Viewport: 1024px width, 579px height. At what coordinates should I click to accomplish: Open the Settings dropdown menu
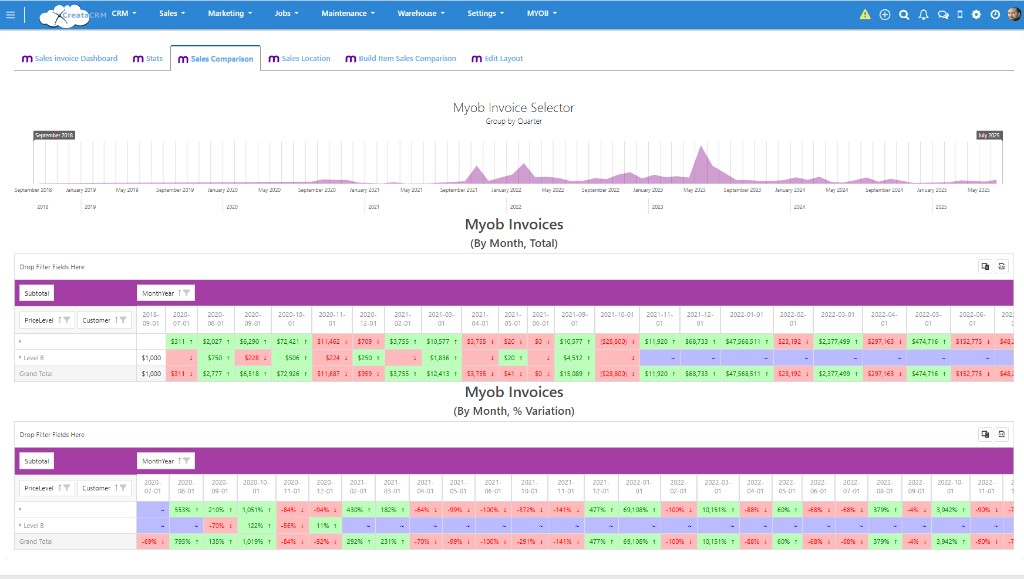pos(485,13)
